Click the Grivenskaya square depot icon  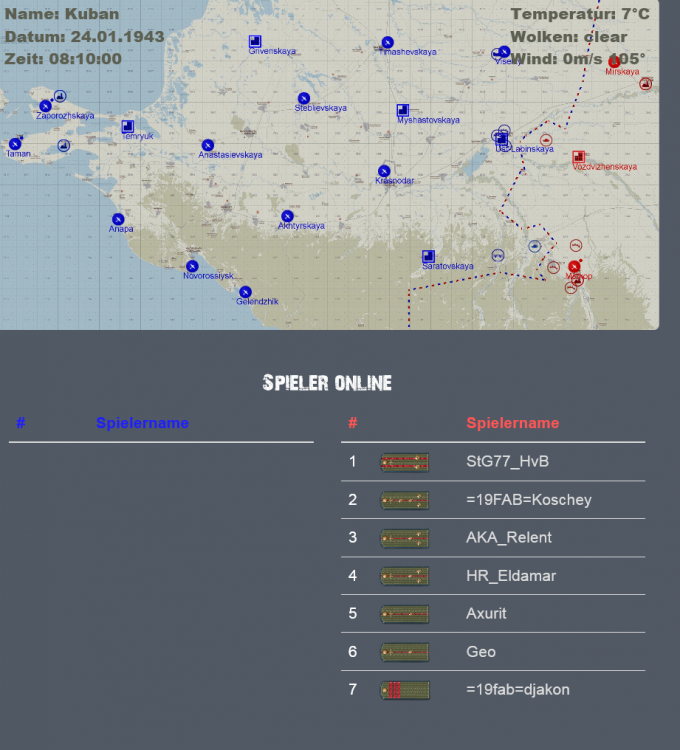[255, 42]
